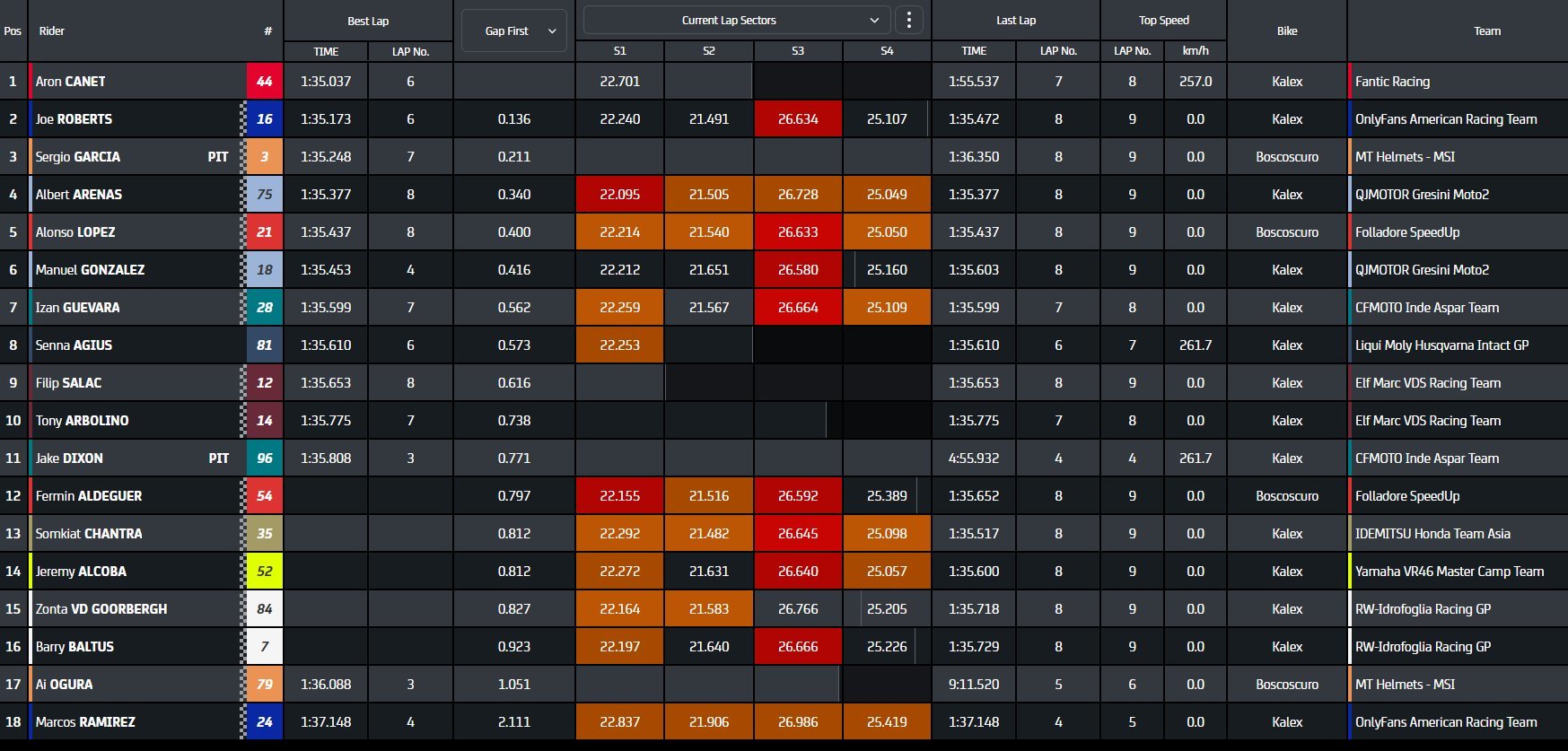Click Jake Dixon's teal 96 badge
Viewport: 1568px width, 751px height.
click(x=265, y=458)
